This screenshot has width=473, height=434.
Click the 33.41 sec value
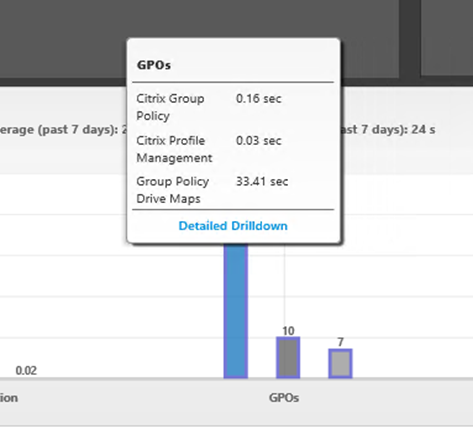coord(262,182)
